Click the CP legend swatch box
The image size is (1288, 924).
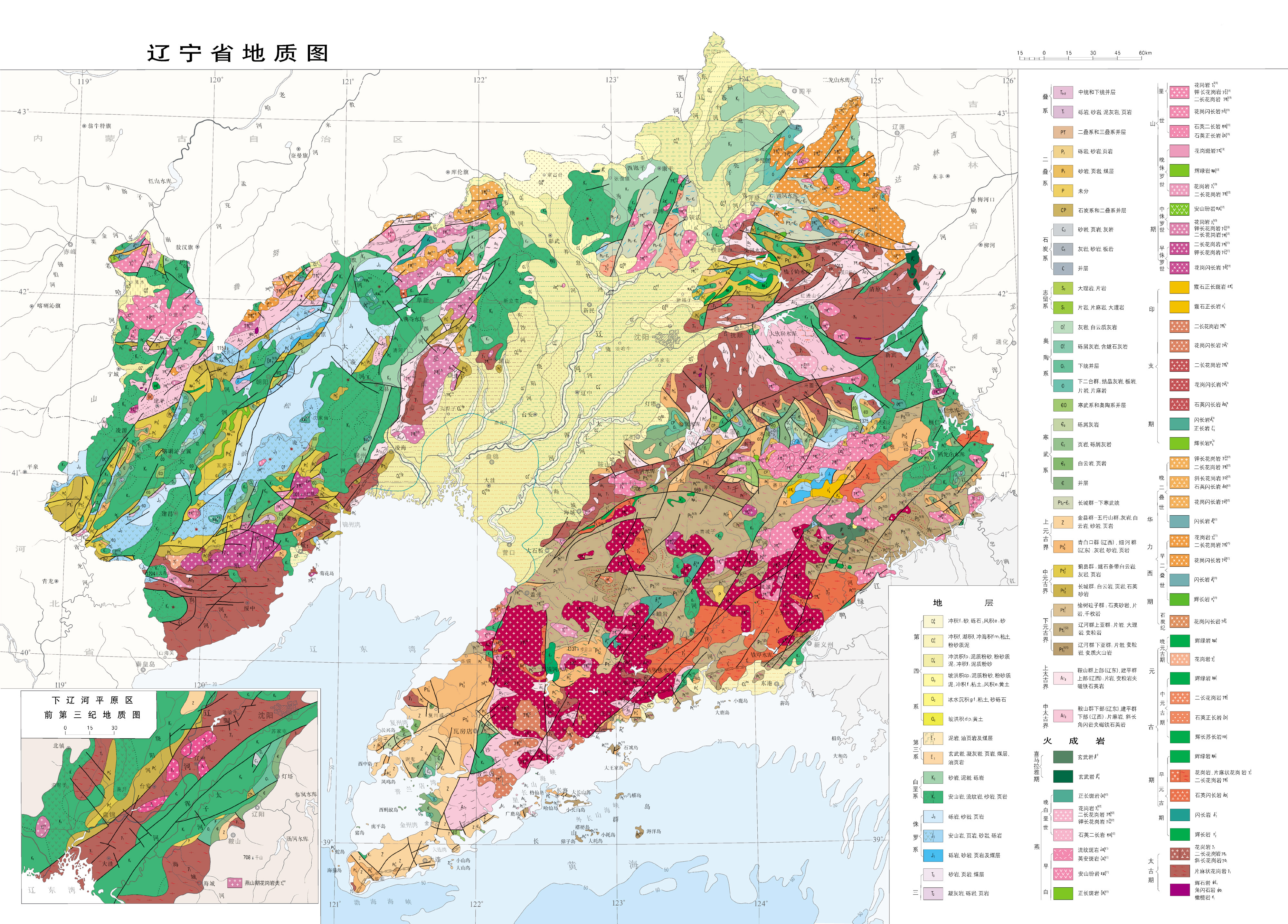point(1063,210)
